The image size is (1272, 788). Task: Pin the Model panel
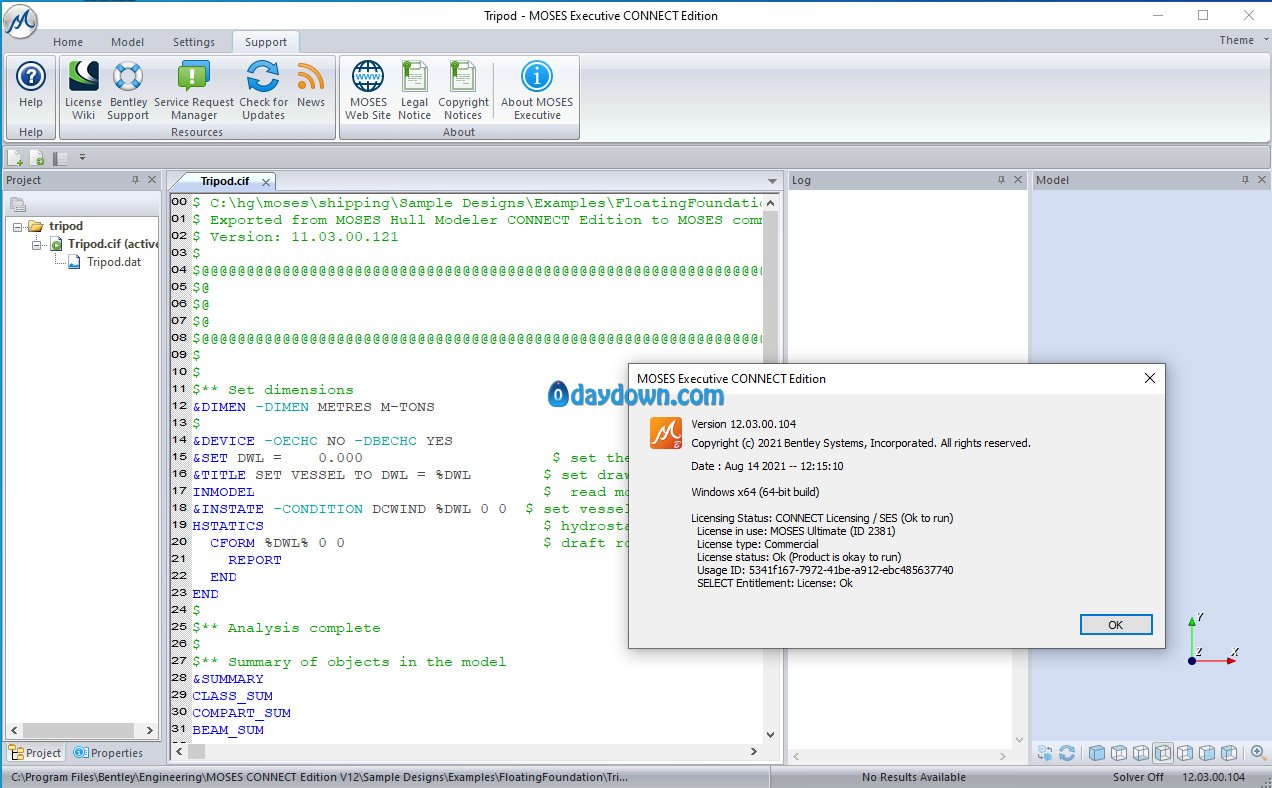point(1246,180)
